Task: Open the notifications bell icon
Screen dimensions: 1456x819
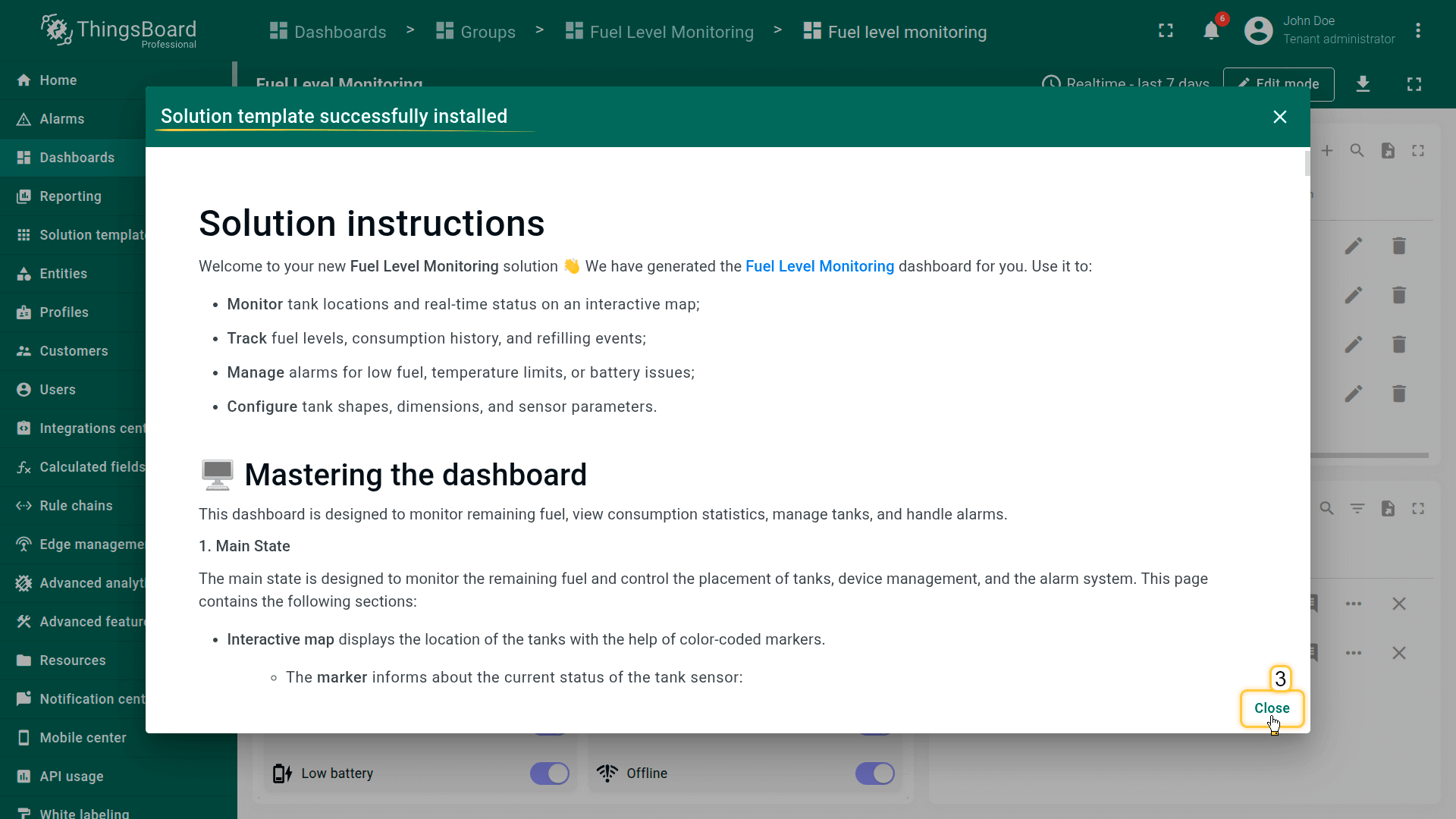Action: 1211,31
